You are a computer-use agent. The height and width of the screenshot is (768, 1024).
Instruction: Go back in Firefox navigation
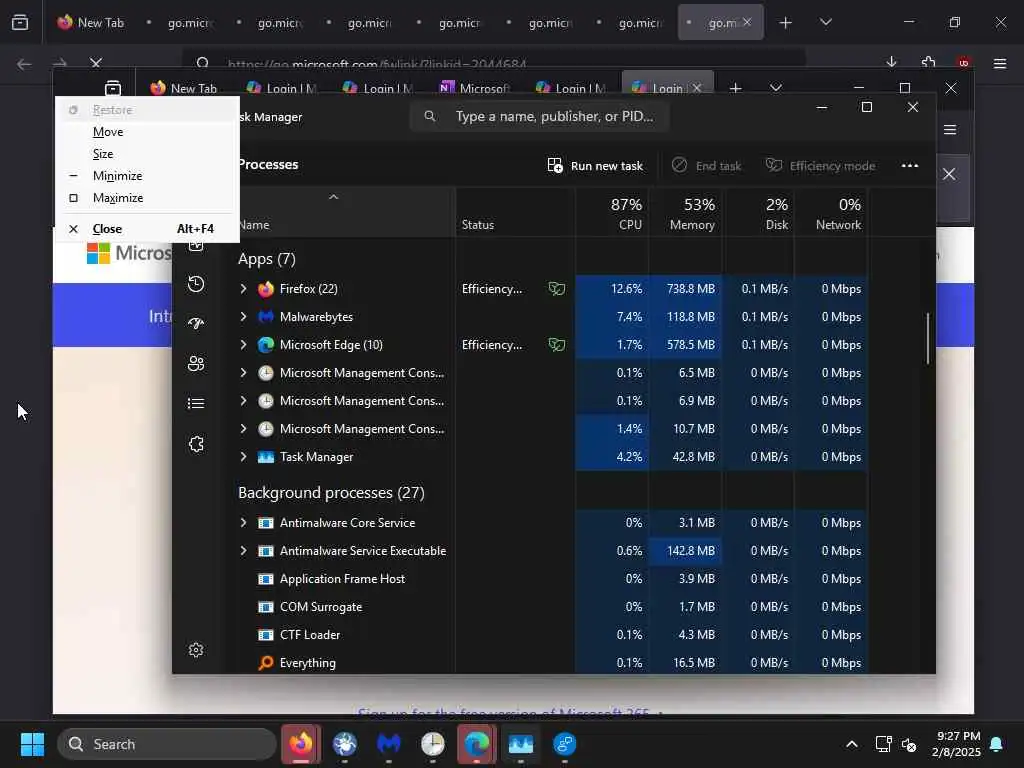coord(24,63)
